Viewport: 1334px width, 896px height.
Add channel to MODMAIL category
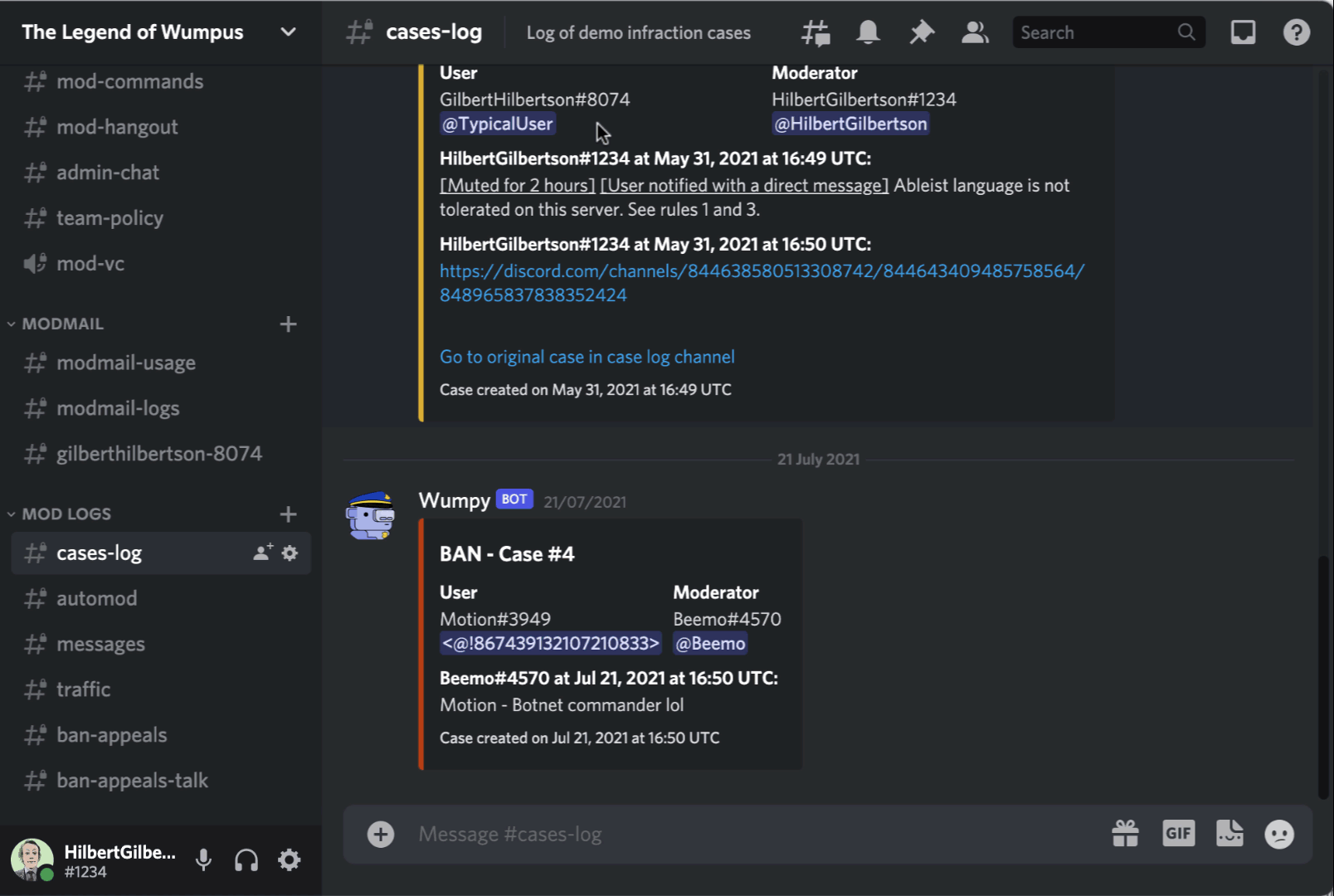[x=288, y=324]
